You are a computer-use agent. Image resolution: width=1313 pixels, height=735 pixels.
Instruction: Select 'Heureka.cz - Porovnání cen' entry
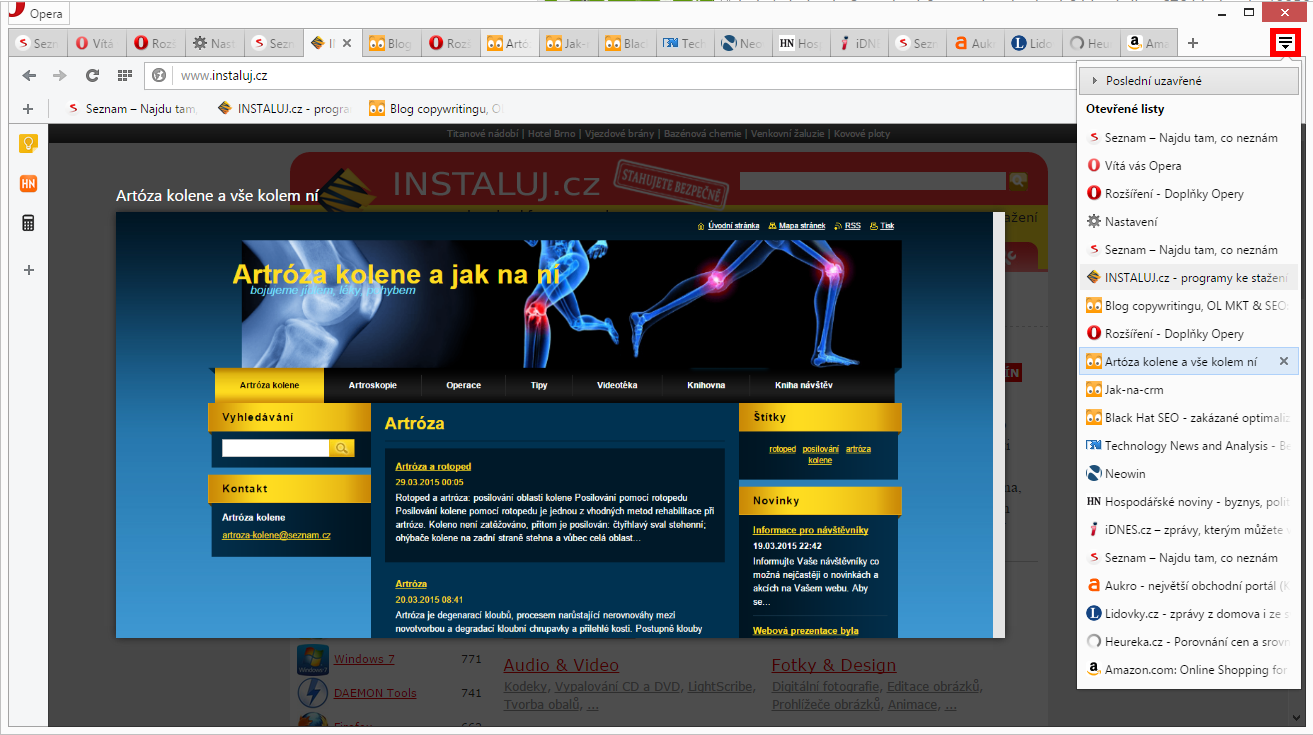pyautogui.click(x=1188, y=641)
